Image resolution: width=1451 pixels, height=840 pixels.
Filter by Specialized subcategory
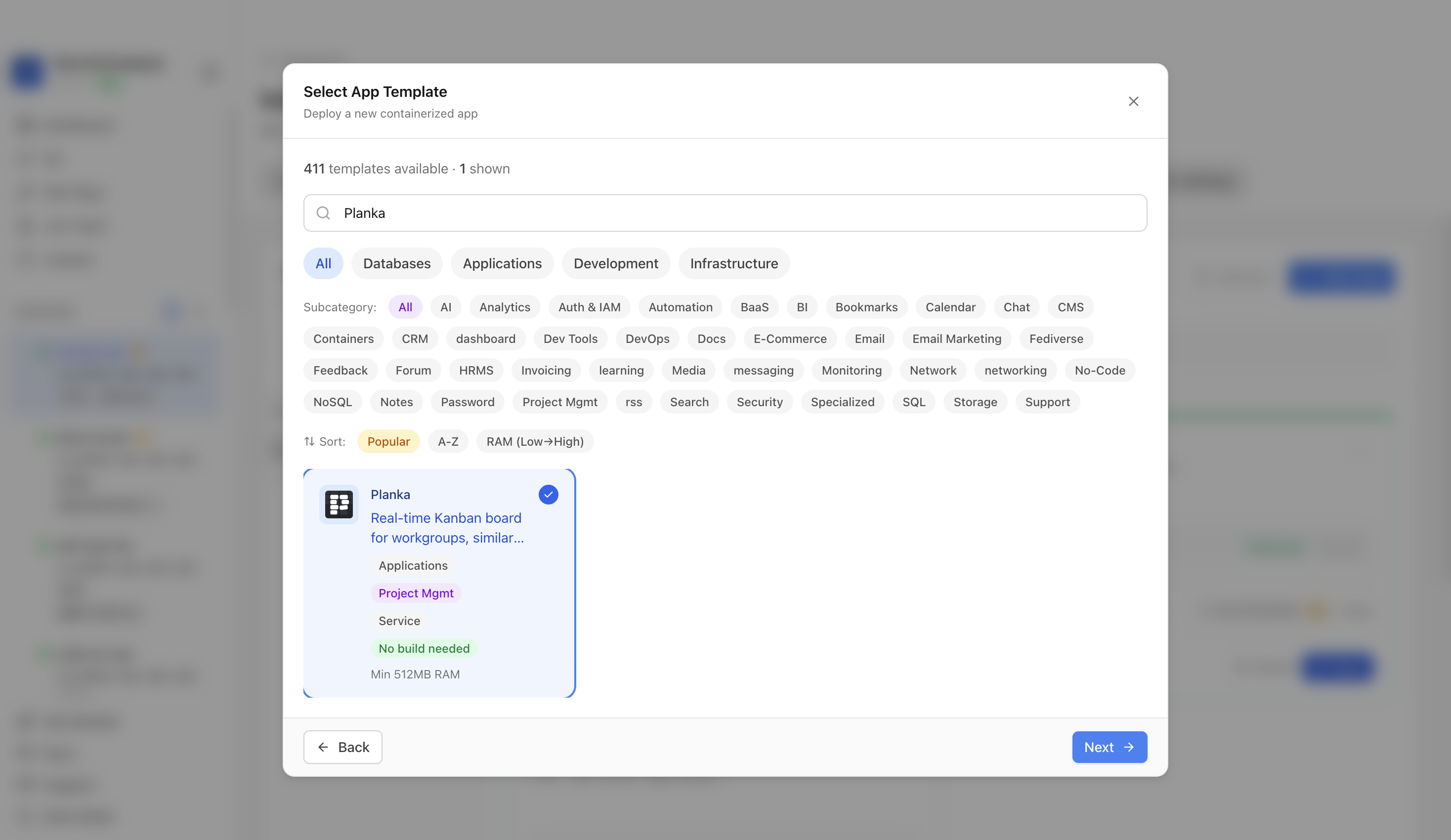843,402
